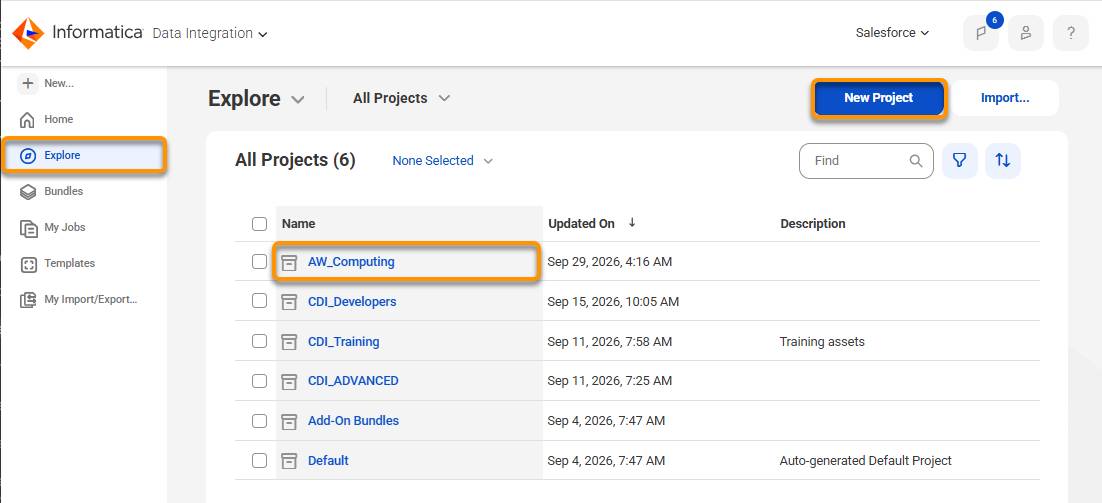Open the help question mark icon

(x=1070, y=33)
